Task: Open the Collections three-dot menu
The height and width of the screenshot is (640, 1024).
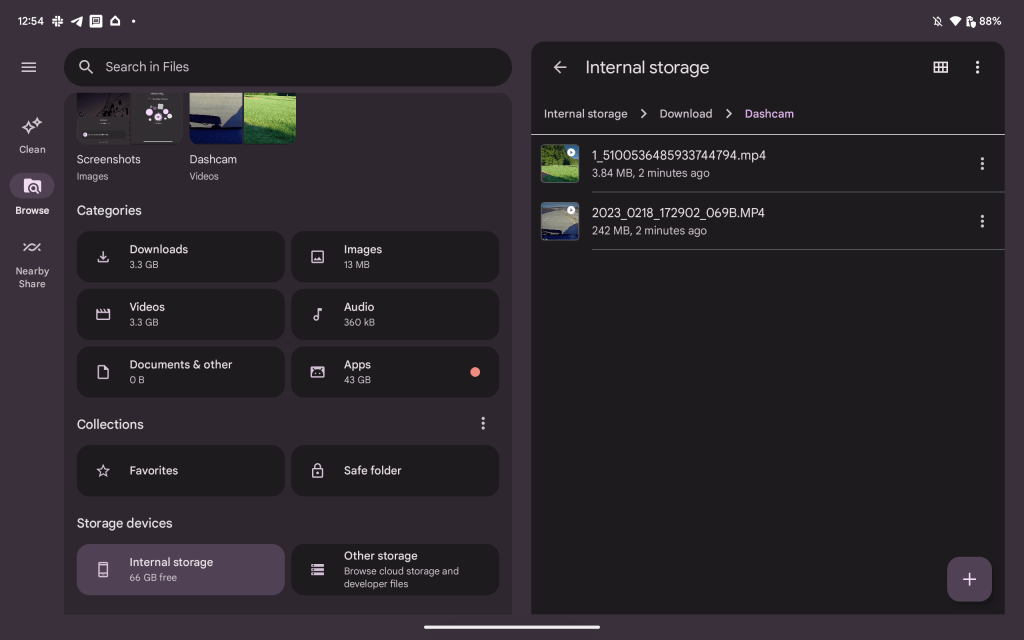Action: pyautogui.click(x=483, y=424)
